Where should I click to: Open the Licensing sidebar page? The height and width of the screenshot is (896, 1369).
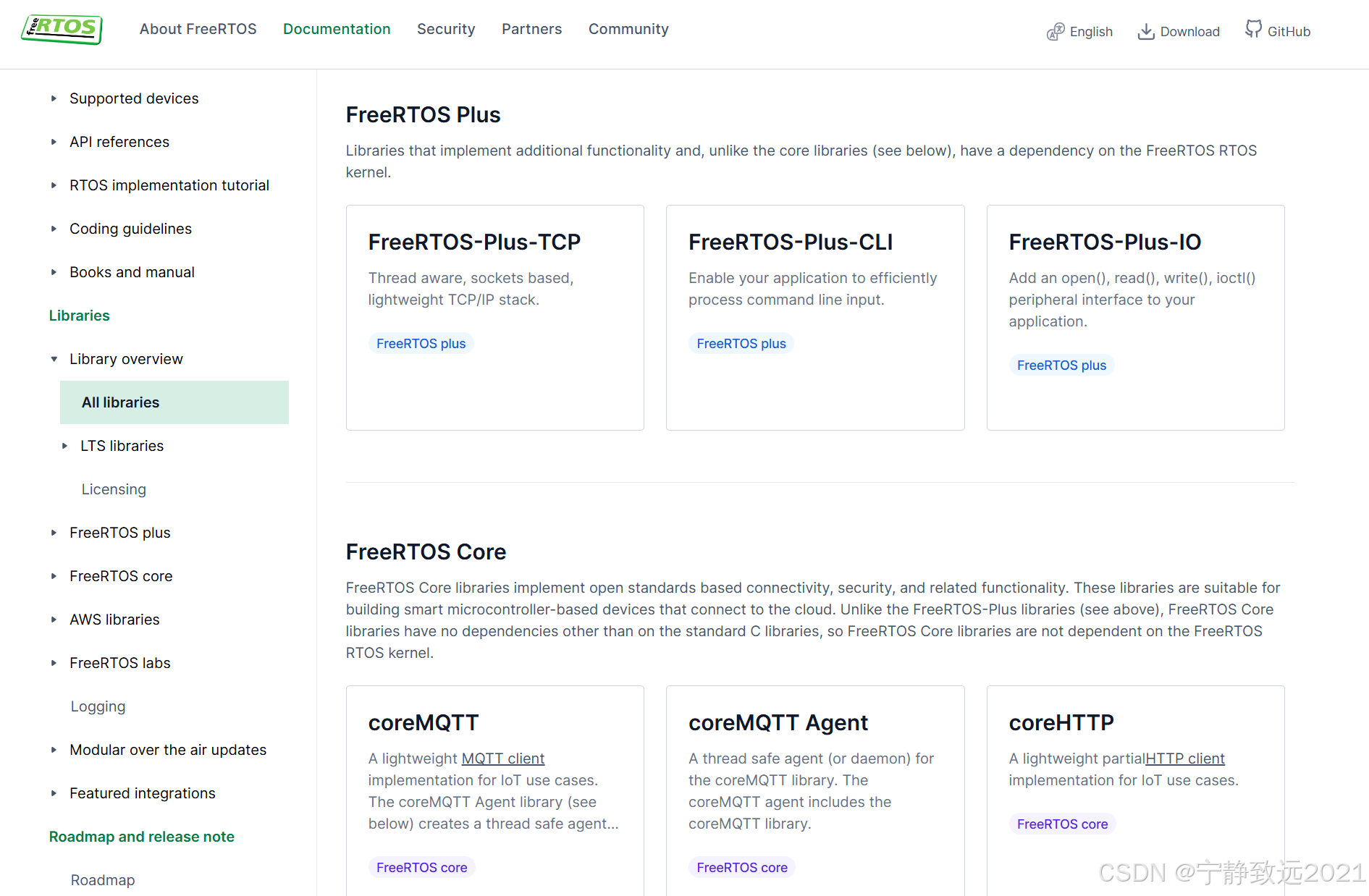pyautogui.click(x=114, y=489)
